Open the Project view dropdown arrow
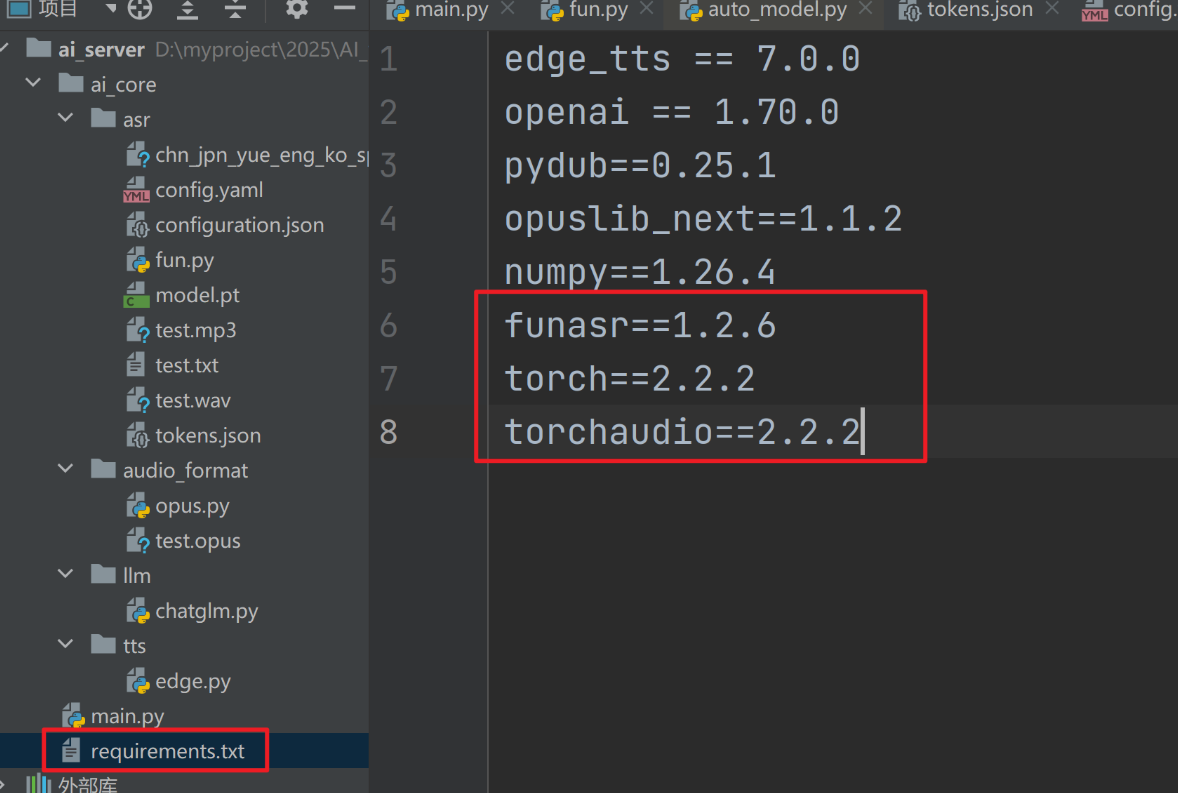 (111, 8)
